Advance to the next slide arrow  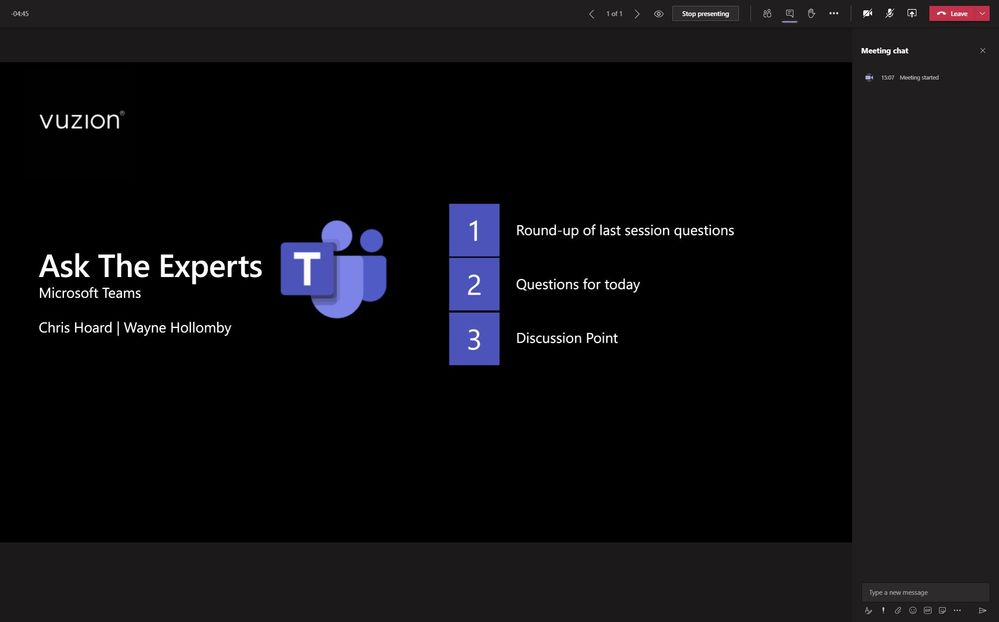click(x=637, y=13)
